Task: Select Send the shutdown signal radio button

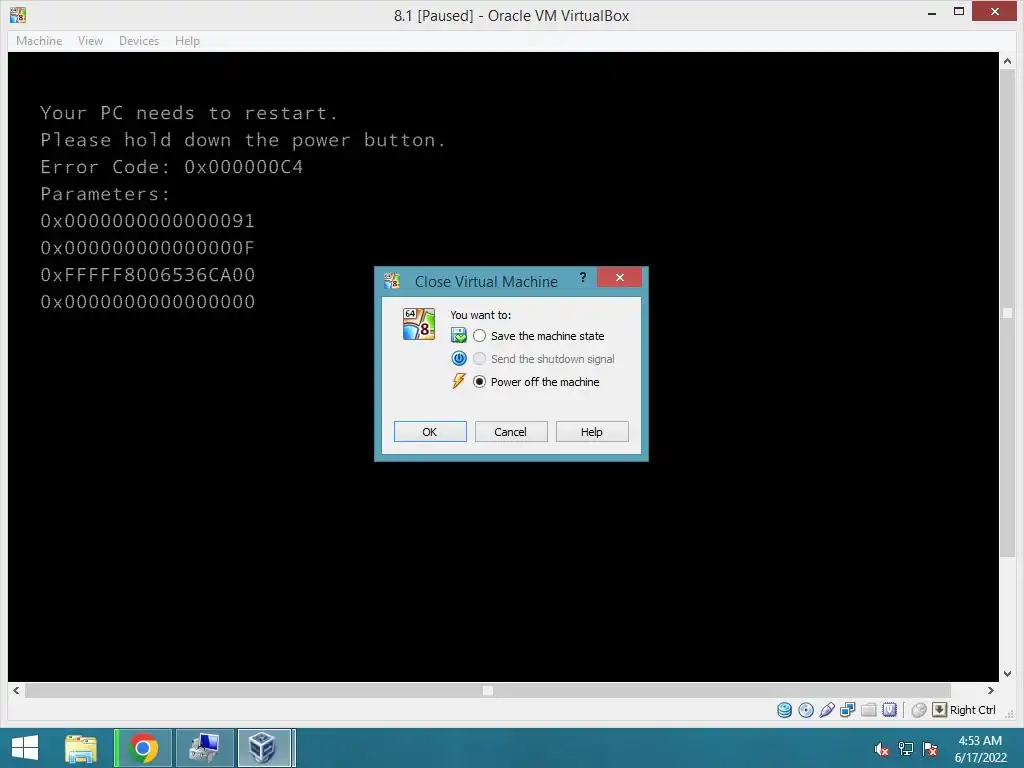Action: tap(479, 359)
